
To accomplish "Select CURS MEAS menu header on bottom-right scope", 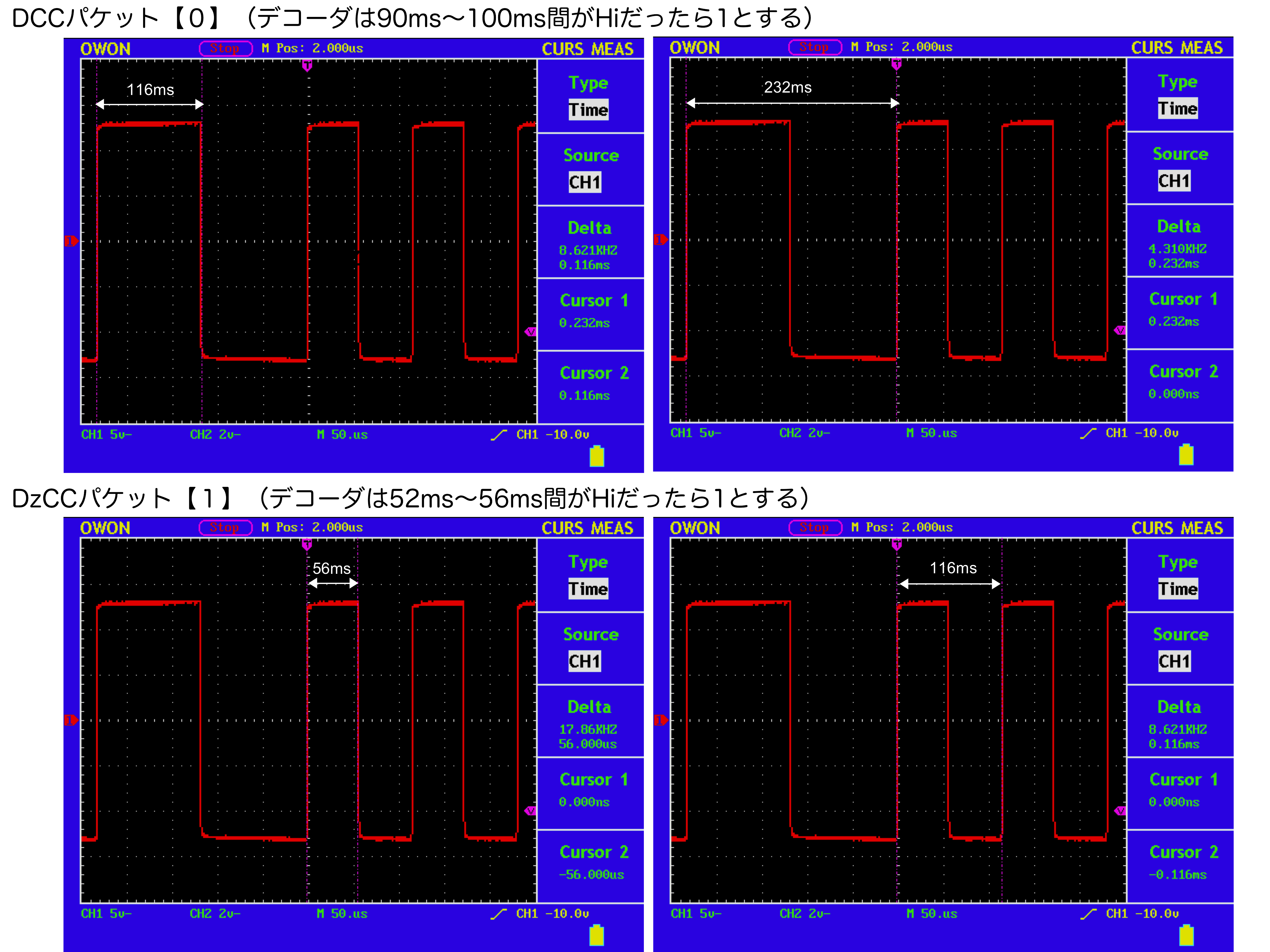I will coord(1177,528).
